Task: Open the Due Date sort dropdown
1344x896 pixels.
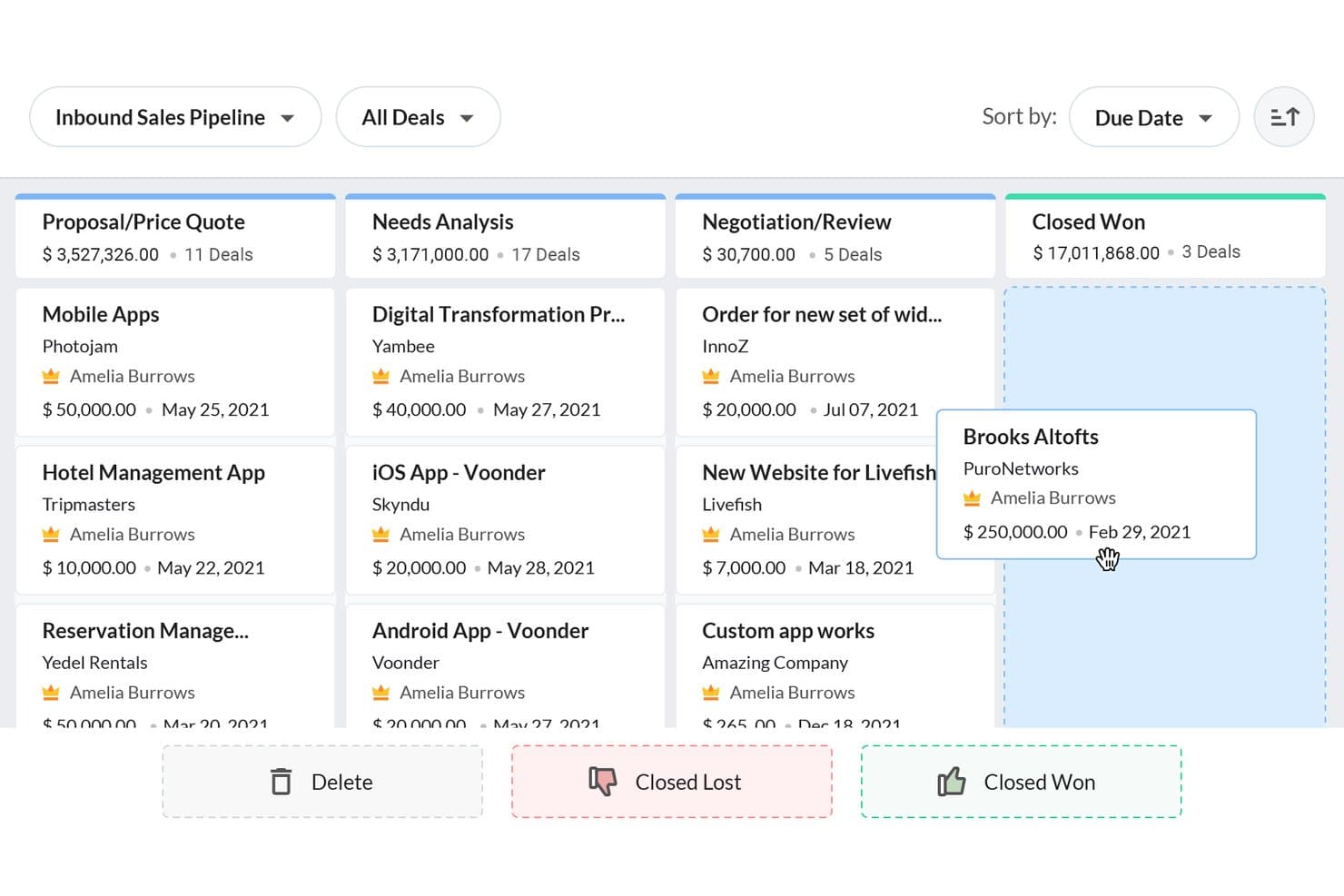Action: tap(1154, 117)
